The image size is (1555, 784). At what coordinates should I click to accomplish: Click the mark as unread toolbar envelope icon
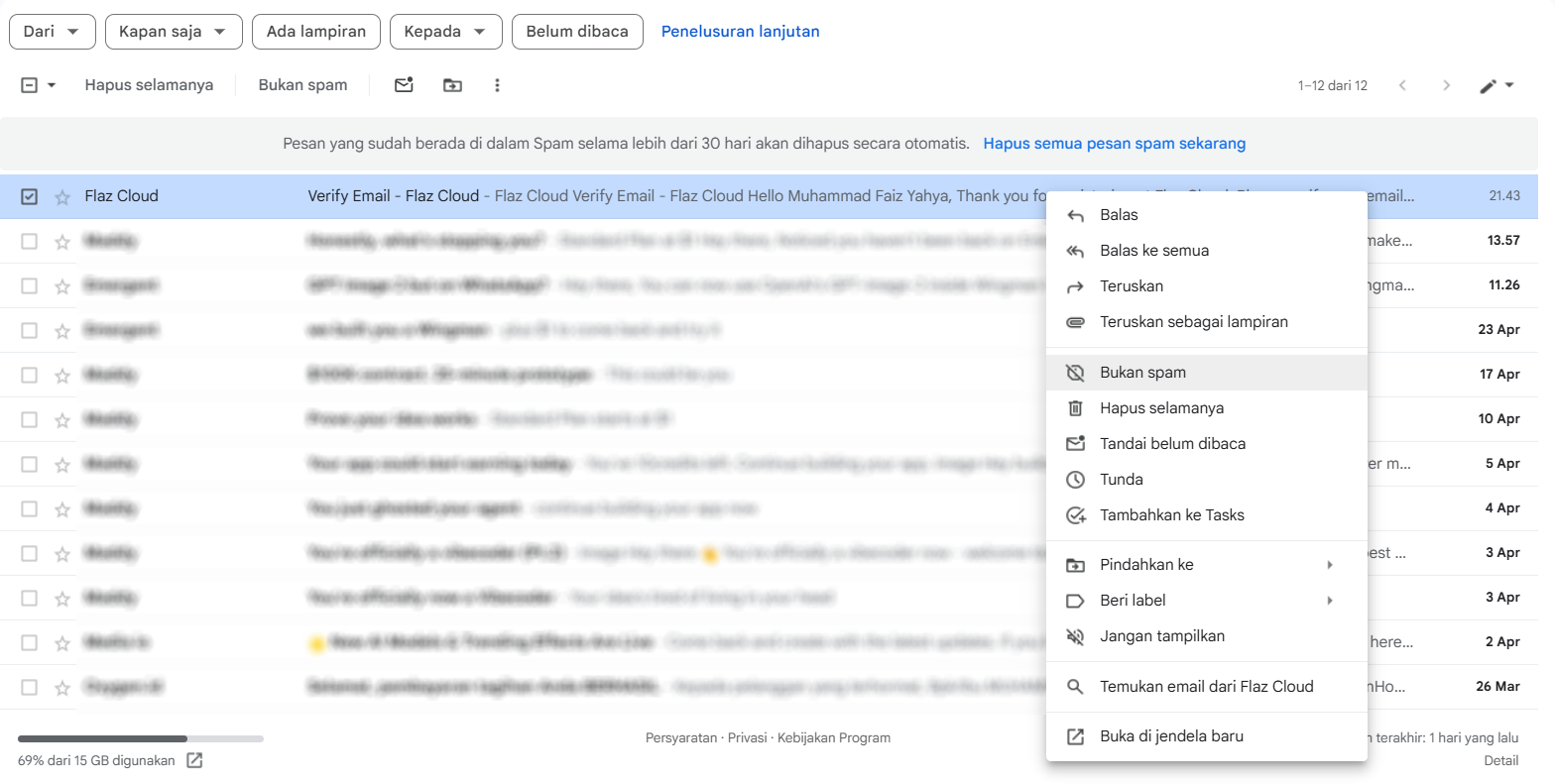click(x=404, y=85)
